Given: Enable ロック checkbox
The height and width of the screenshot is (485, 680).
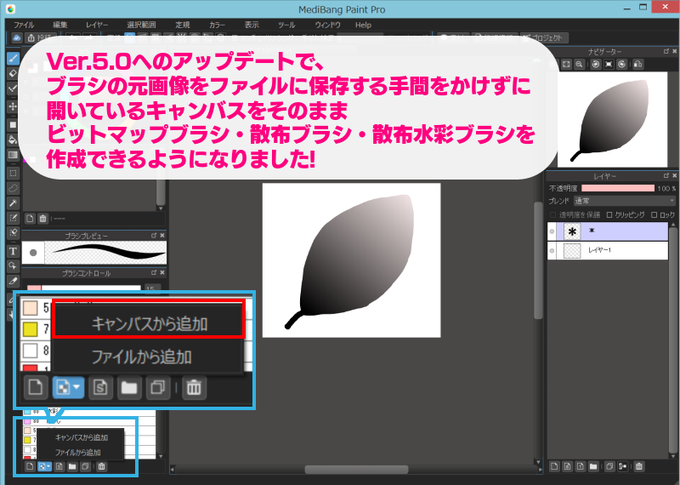Looking at the screenshot, I should (x=654, y=215).
